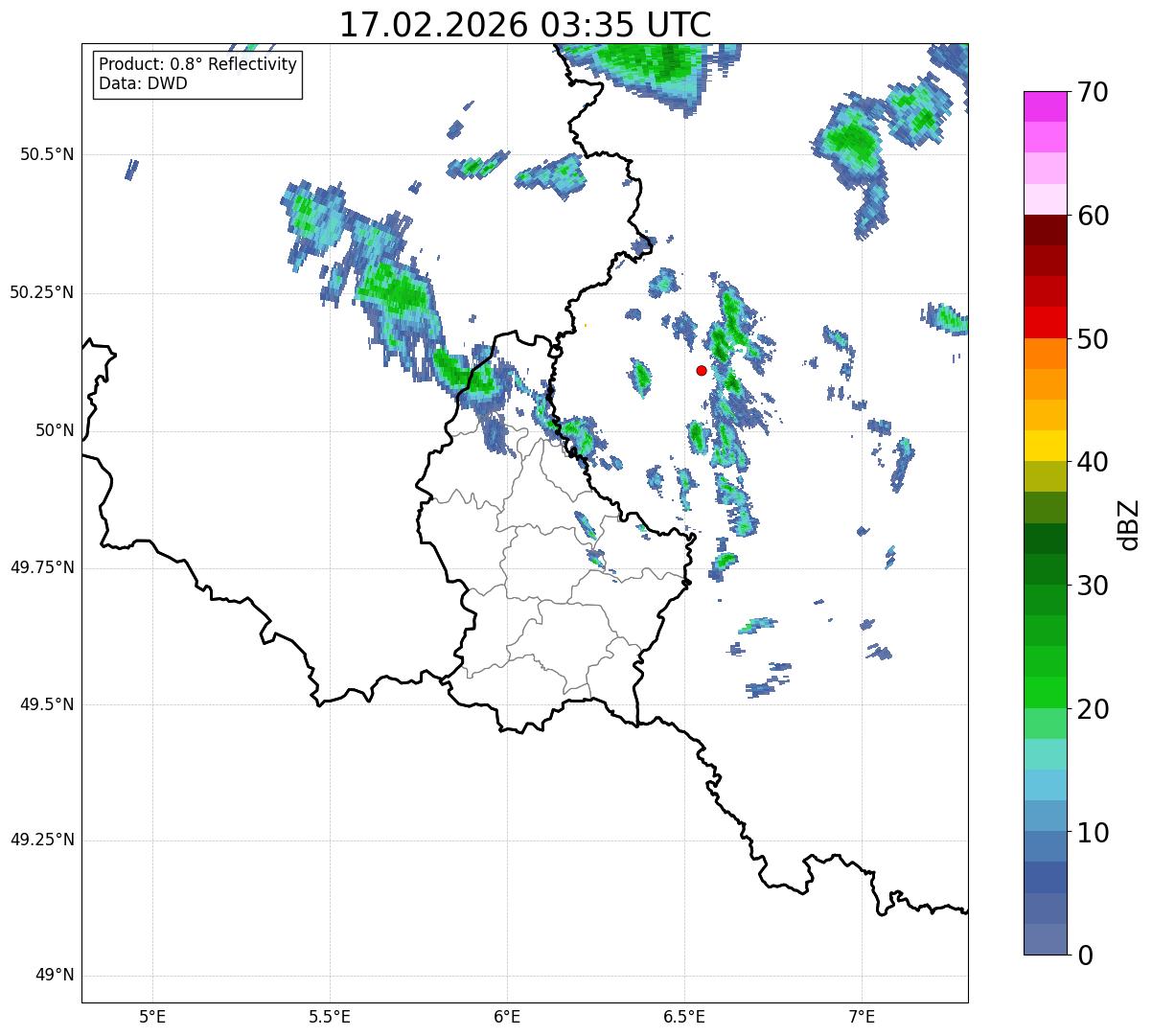Click the '49°N' latitude label
1152x1036 pixels.
point(55,976)
